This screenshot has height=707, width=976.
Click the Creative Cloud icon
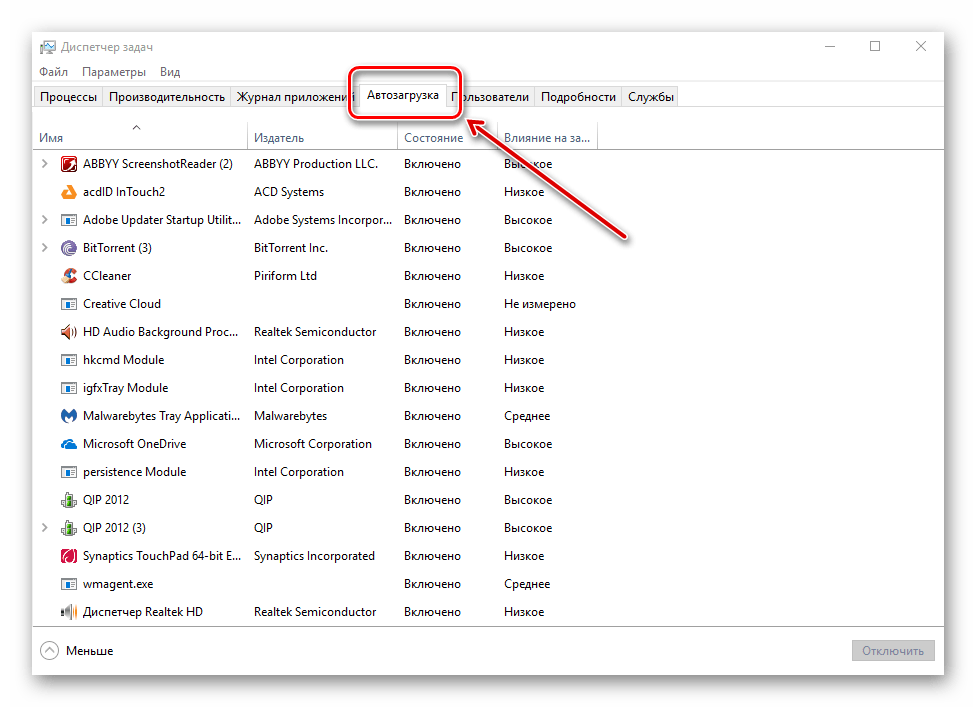(68, 304)
